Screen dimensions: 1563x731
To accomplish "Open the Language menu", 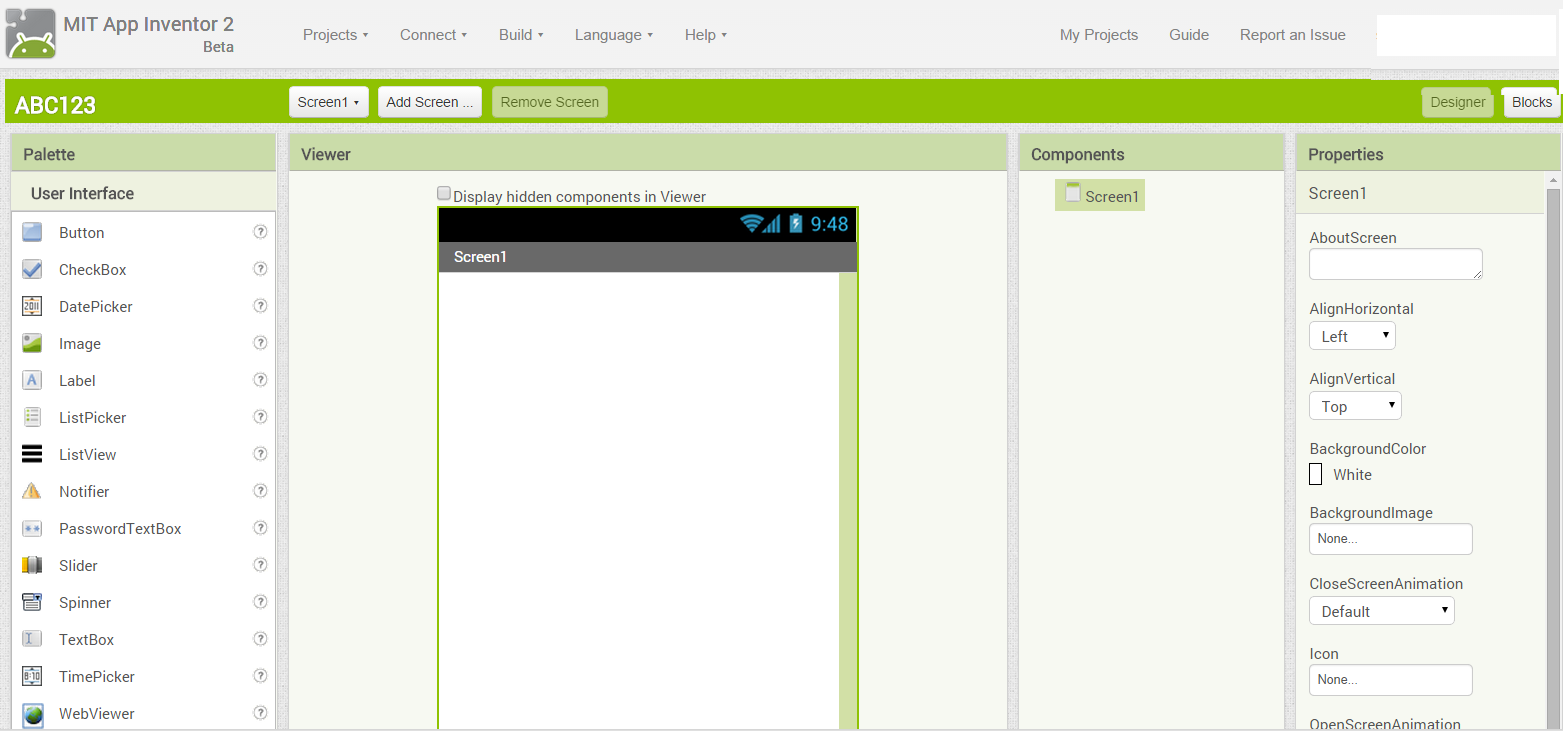I will [x=613, y=35].
